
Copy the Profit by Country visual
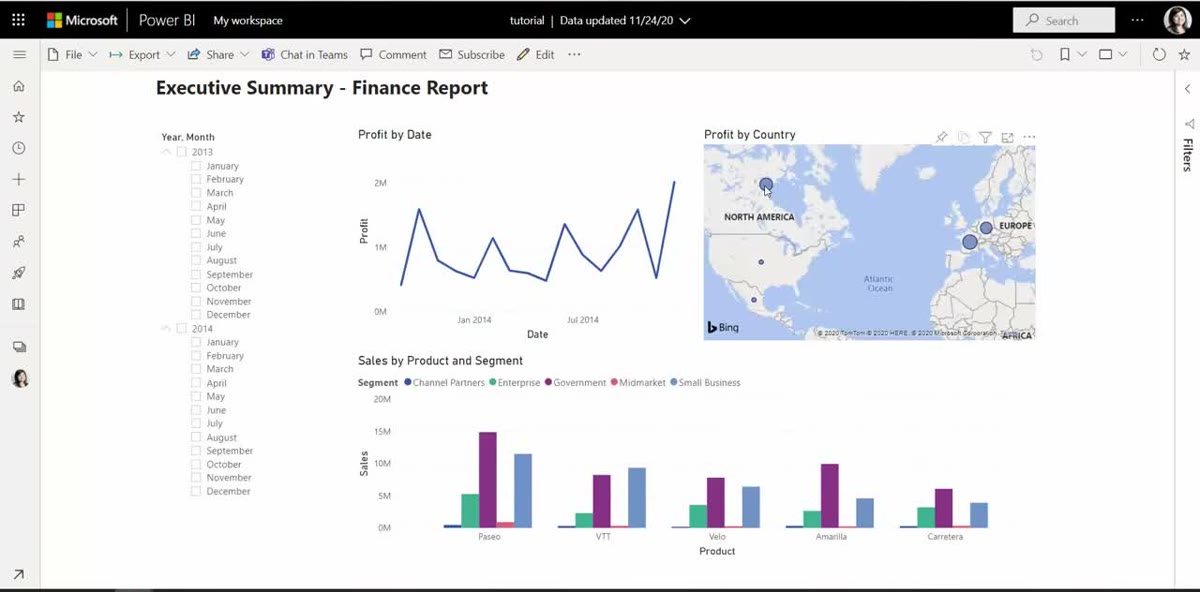click(x=964, y=137)
